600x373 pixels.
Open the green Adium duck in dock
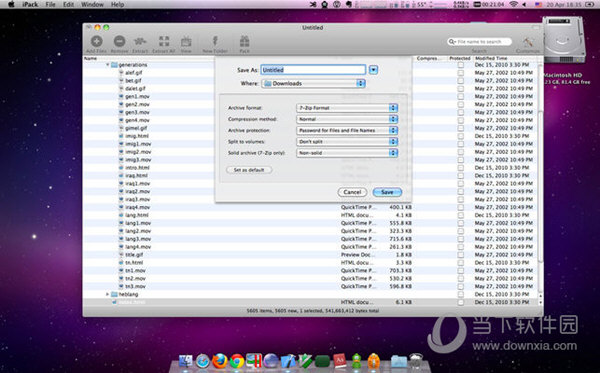357,361
